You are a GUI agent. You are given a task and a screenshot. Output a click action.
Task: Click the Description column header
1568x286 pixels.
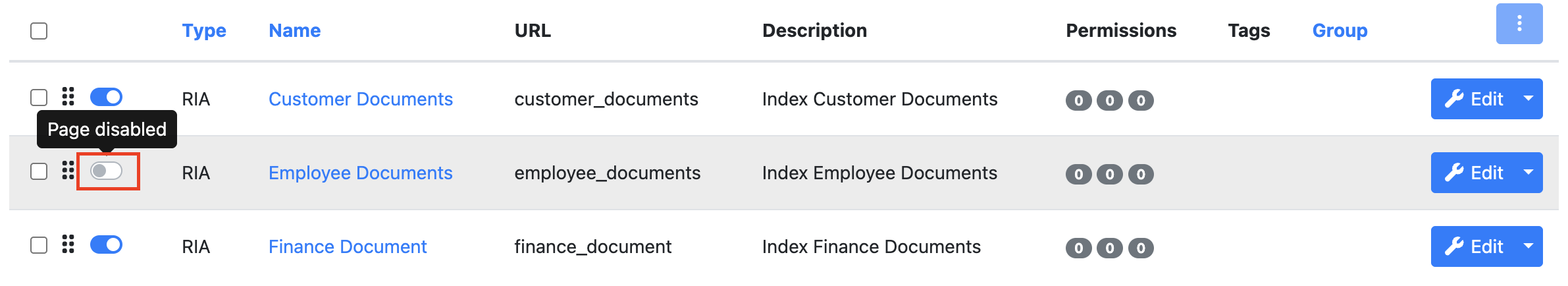pos(814,30)
